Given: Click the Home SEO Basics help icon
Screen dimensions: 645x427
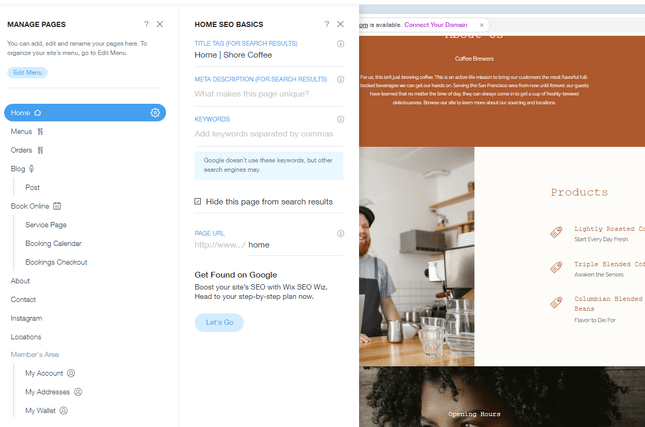Looking at the screenshot, I should [327, 24].
